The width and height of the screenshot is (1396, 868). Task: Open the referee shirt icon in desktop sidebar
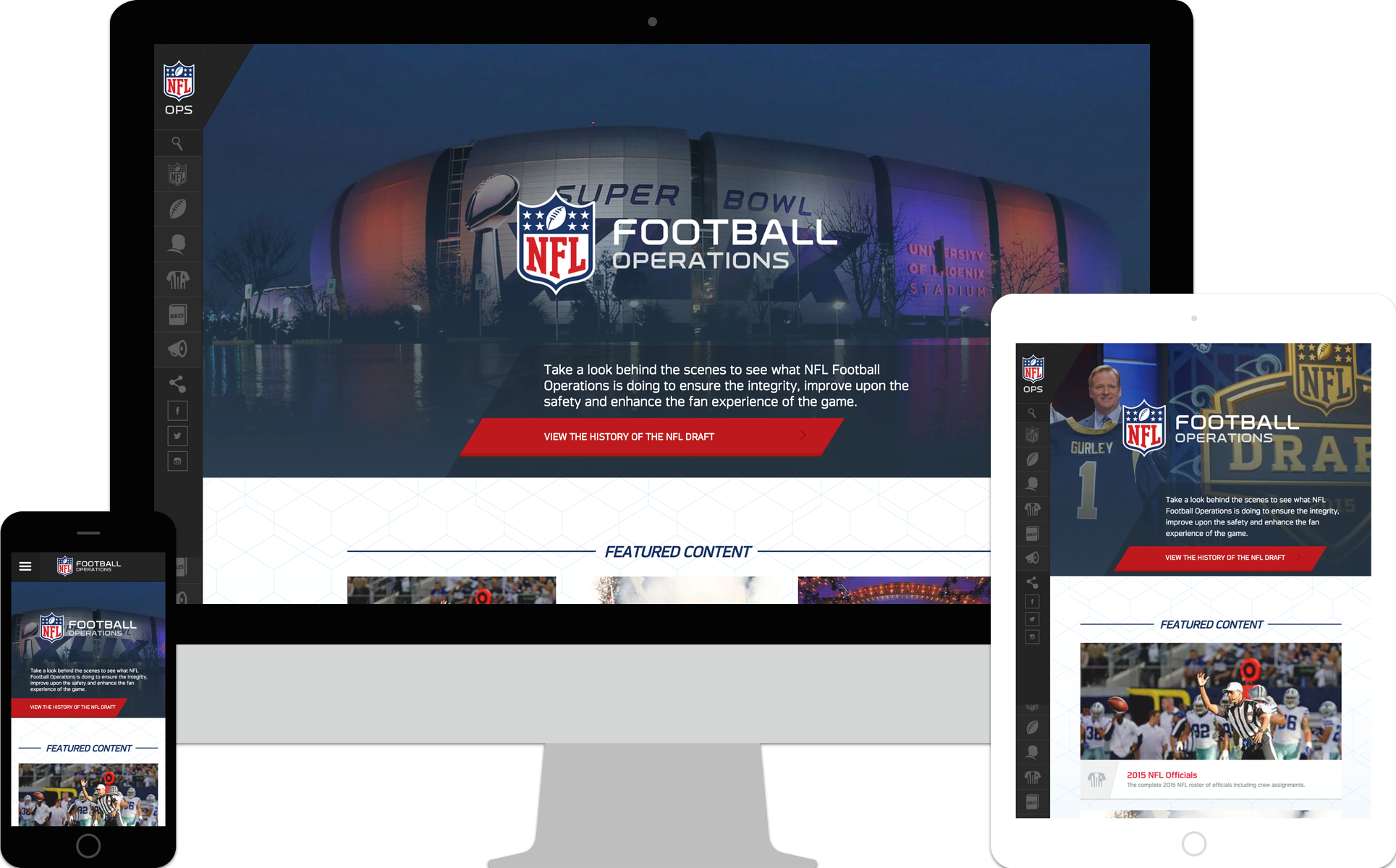pyautogui.click(x=177, y=279)
